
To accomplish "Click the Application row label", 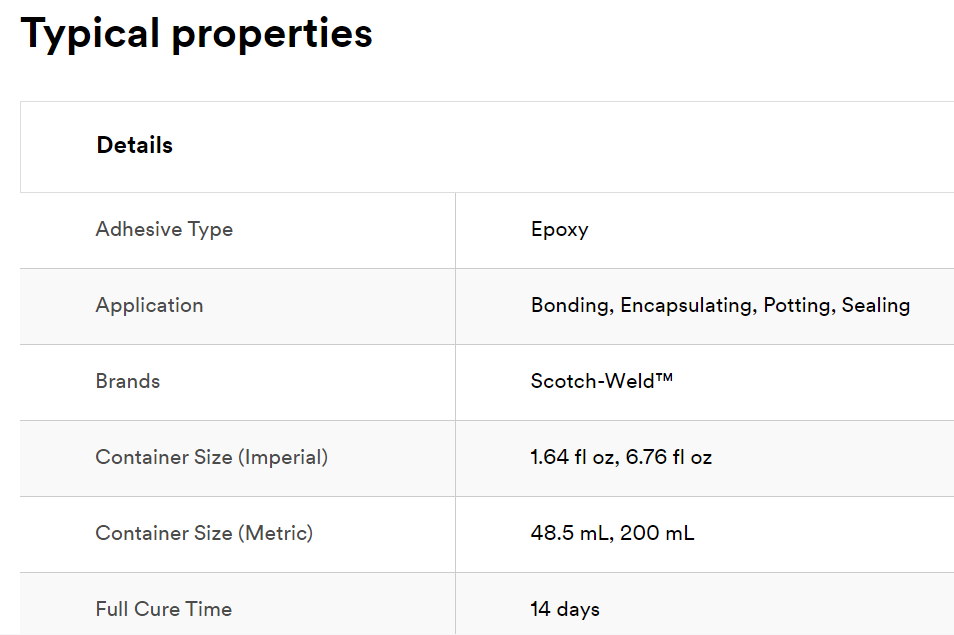I will pos(149,305).
